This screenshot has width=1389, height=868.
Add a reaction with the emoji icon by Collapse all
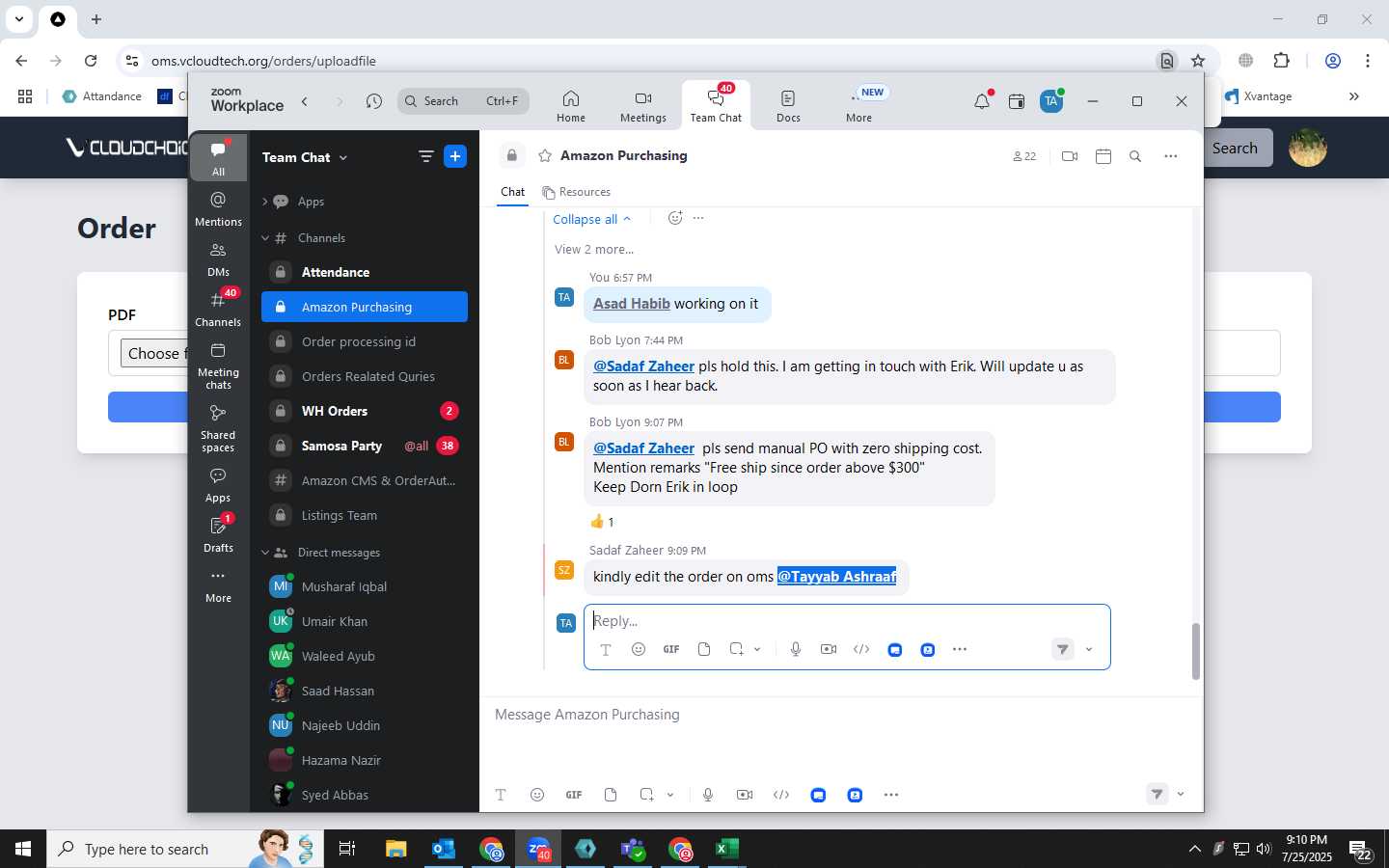pyautogui.click(x=675, y=218)
